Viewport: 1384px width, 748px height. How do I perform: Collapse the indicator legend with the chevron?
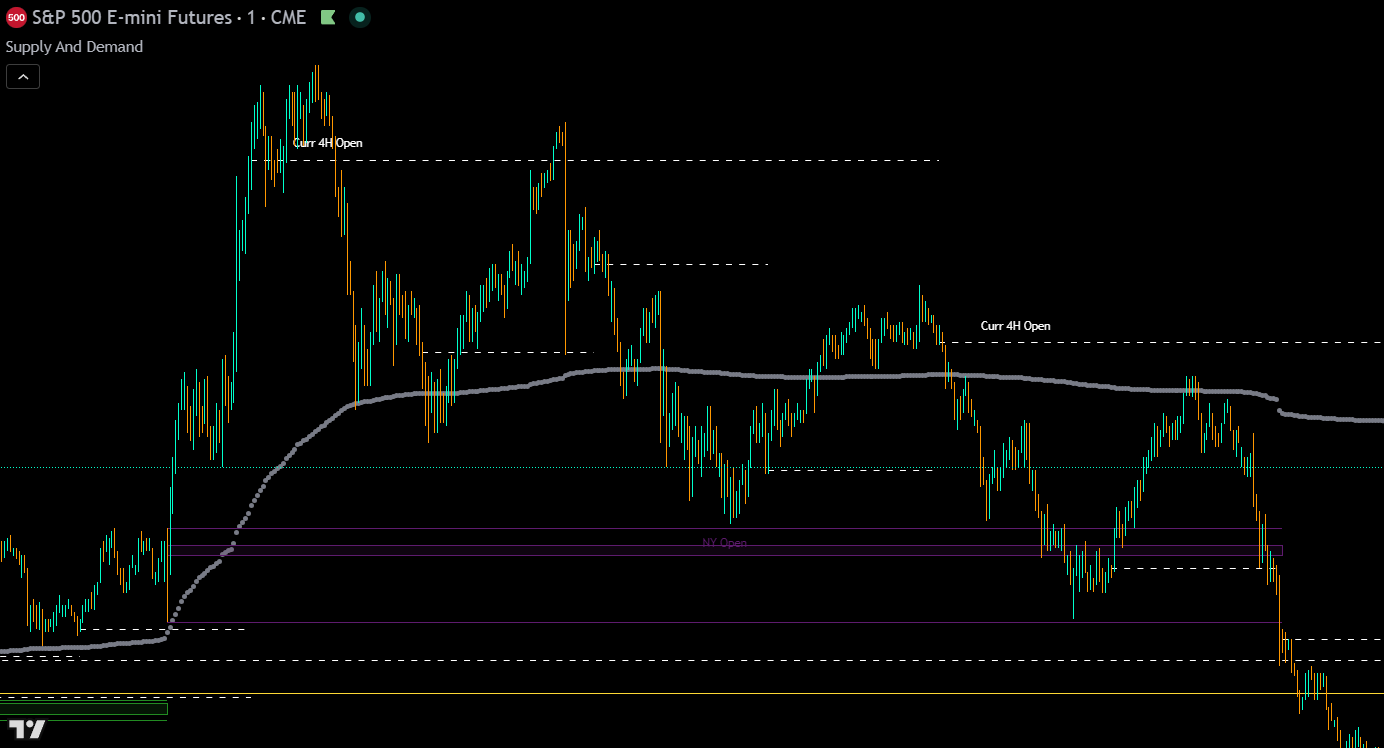tap(23, 76)
